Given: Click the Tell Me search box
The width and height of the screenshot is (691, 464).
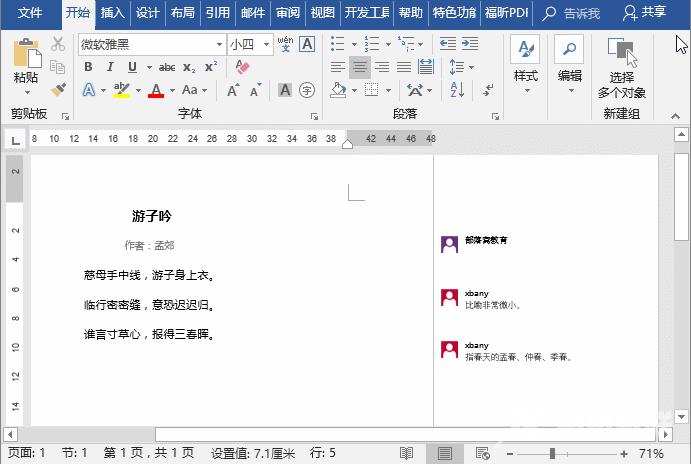Looking at the screenshot, I should (x=575, y=13).
